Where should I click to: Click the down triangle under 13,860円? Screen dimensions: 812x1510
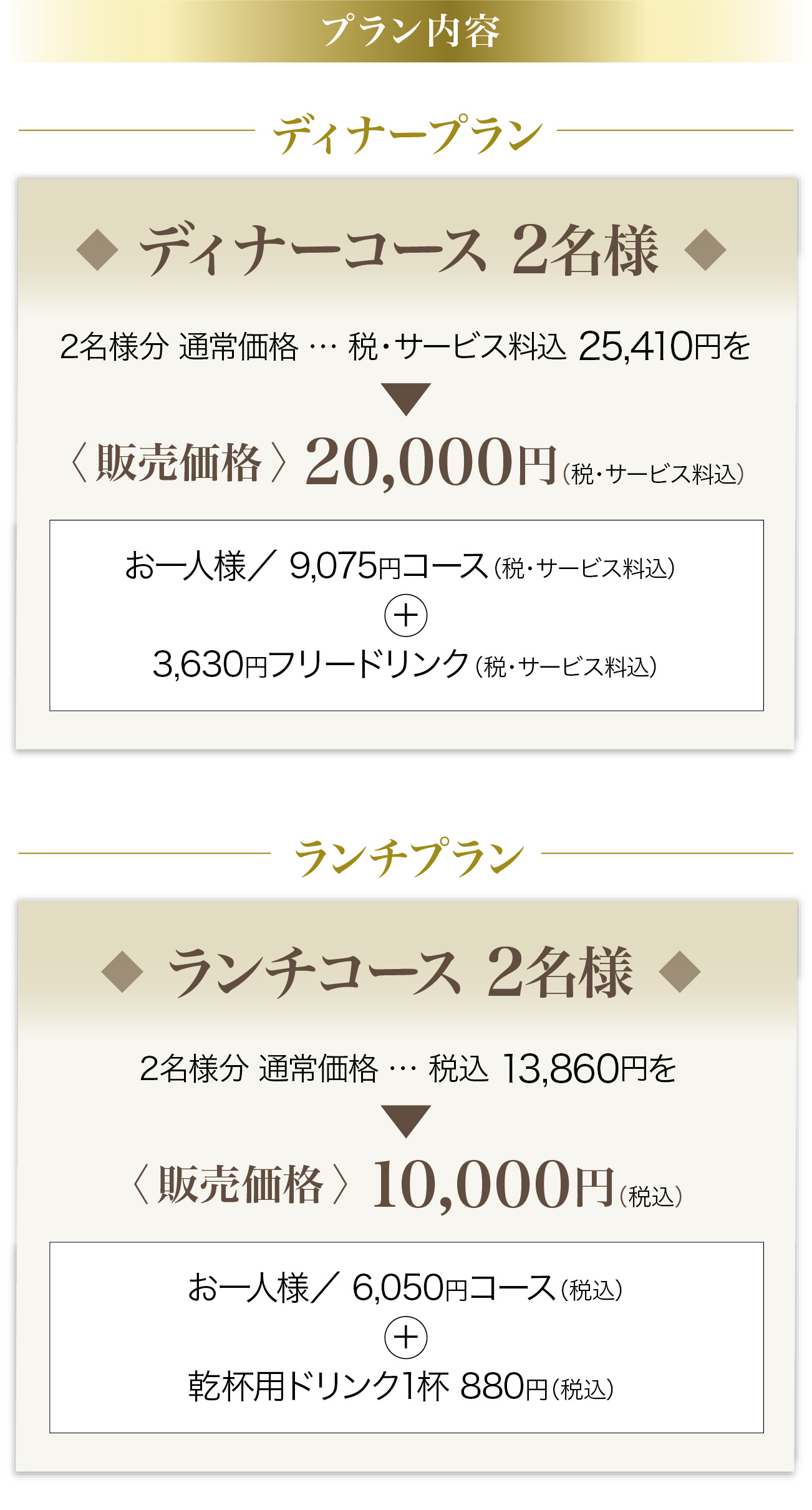coord(406,1121)
